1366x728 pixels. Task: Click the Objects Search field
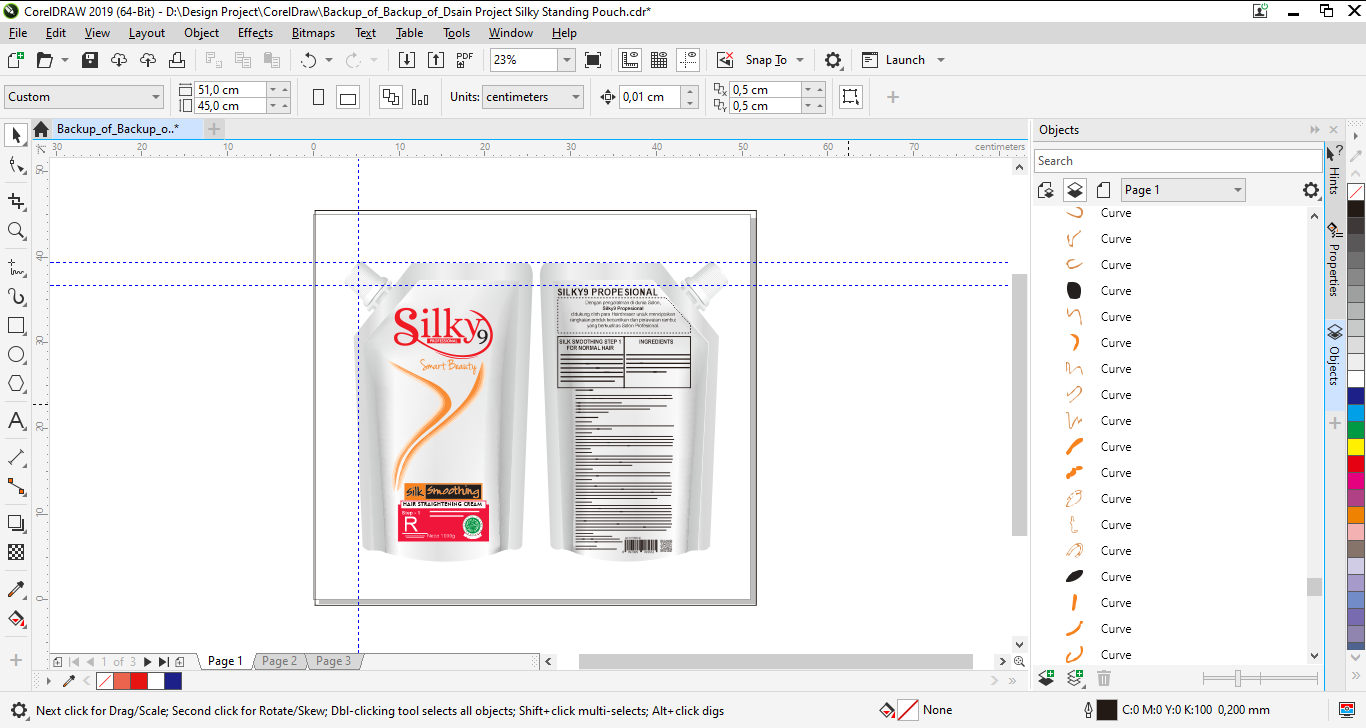(1178, 161)
